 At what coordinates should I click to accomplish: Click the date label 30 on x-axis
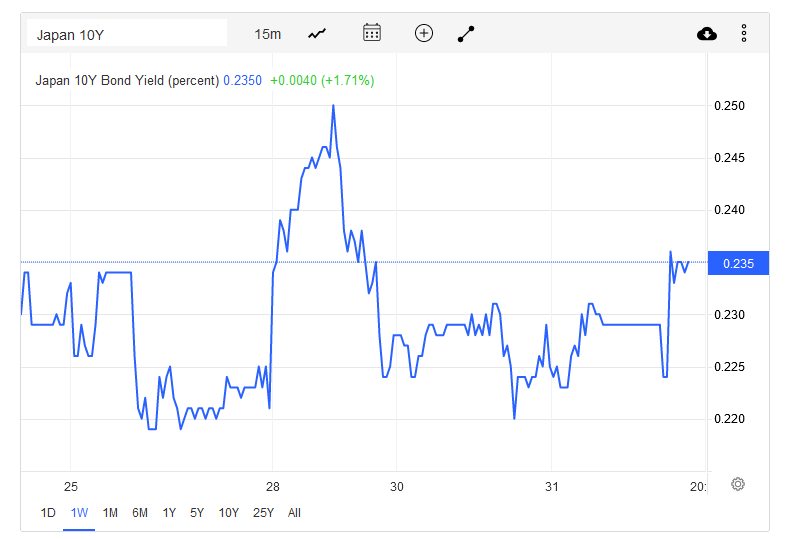(397, 487)
